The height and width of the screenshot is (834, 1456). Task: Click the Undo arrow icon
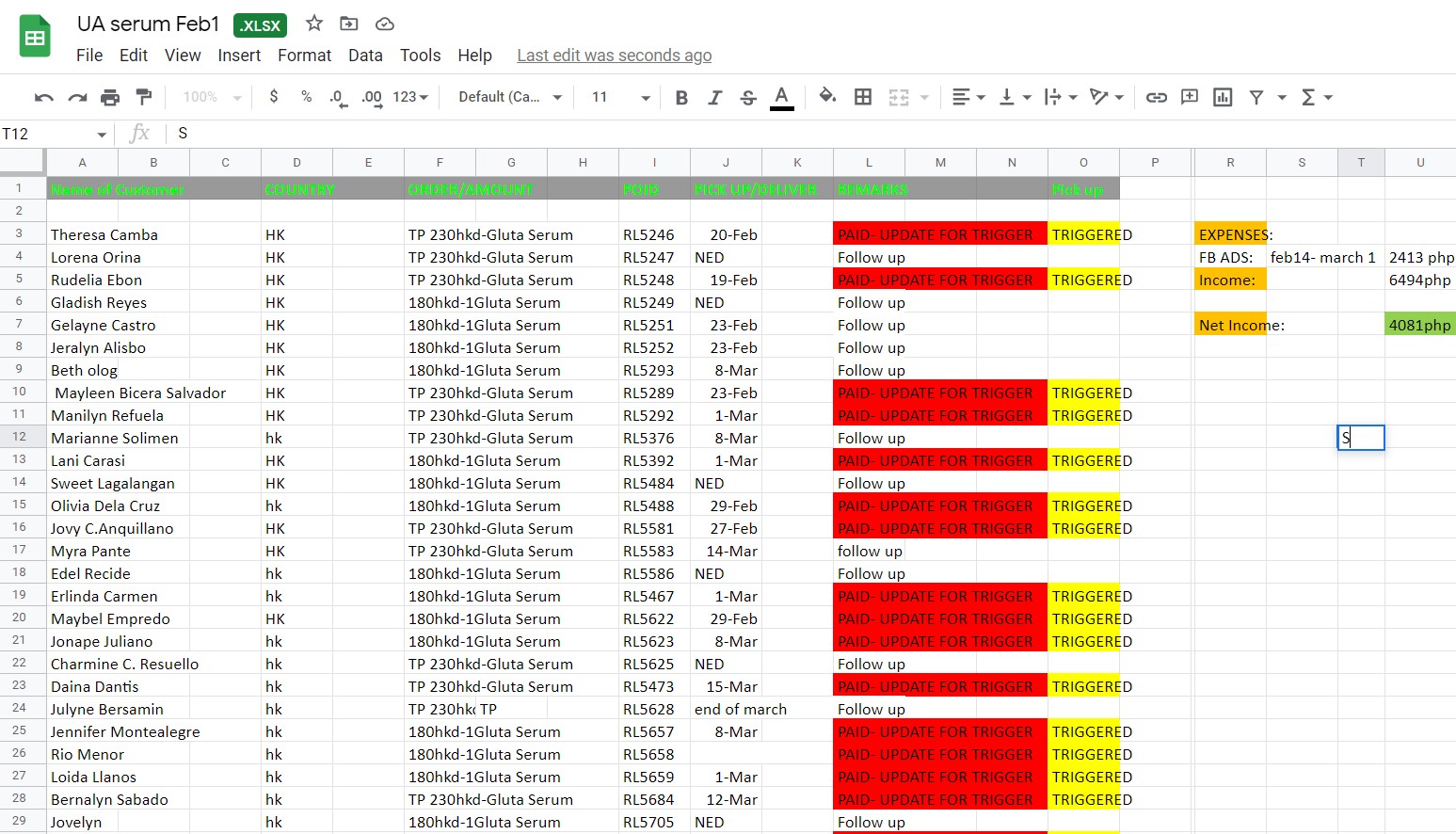[43, 97]
